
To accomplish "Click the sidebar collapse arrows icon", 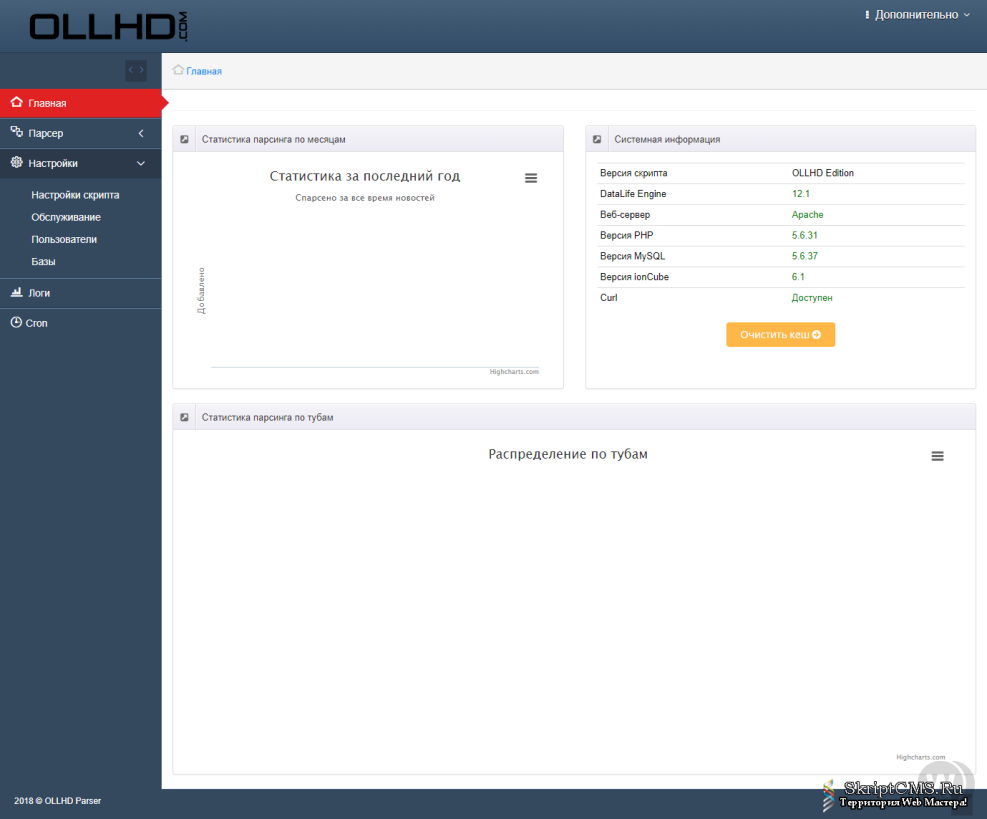I will pyautogui.click(x=136, y=70).
